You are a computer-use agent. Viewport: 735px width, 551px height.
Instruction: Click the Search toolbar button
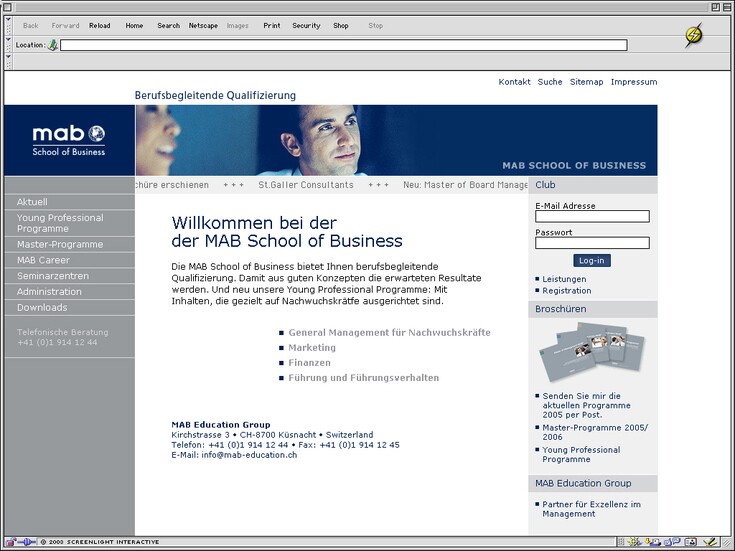click(168, 26)
